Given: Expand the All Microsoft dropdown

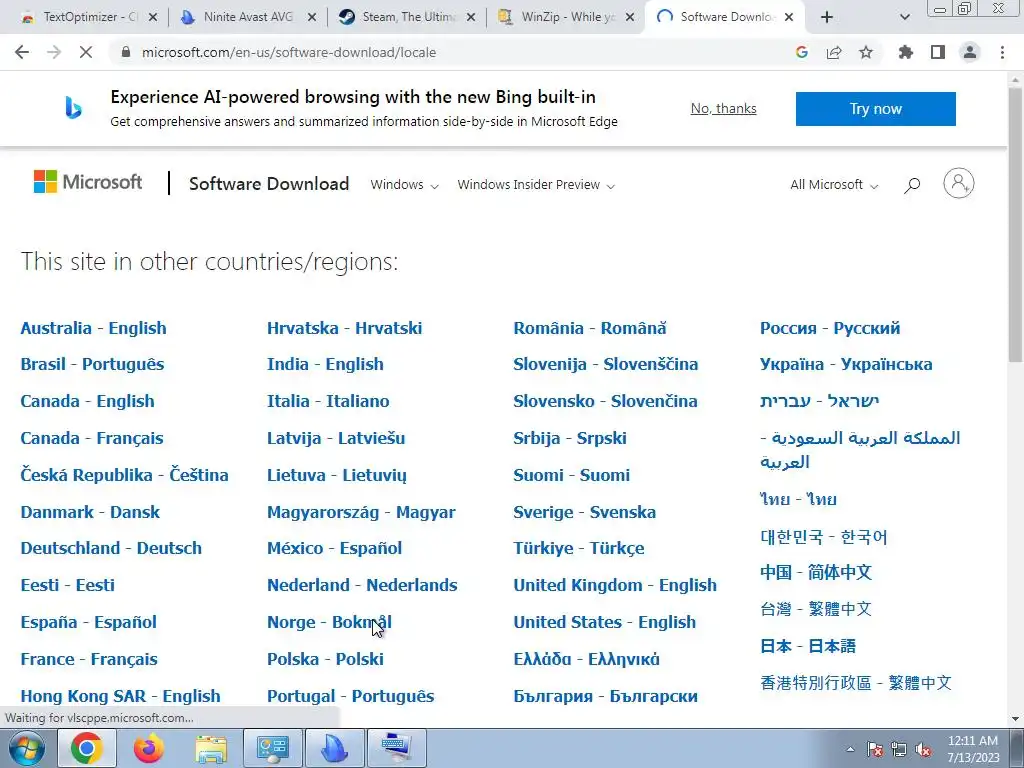Looking at the screenshot, I should 834,185.
